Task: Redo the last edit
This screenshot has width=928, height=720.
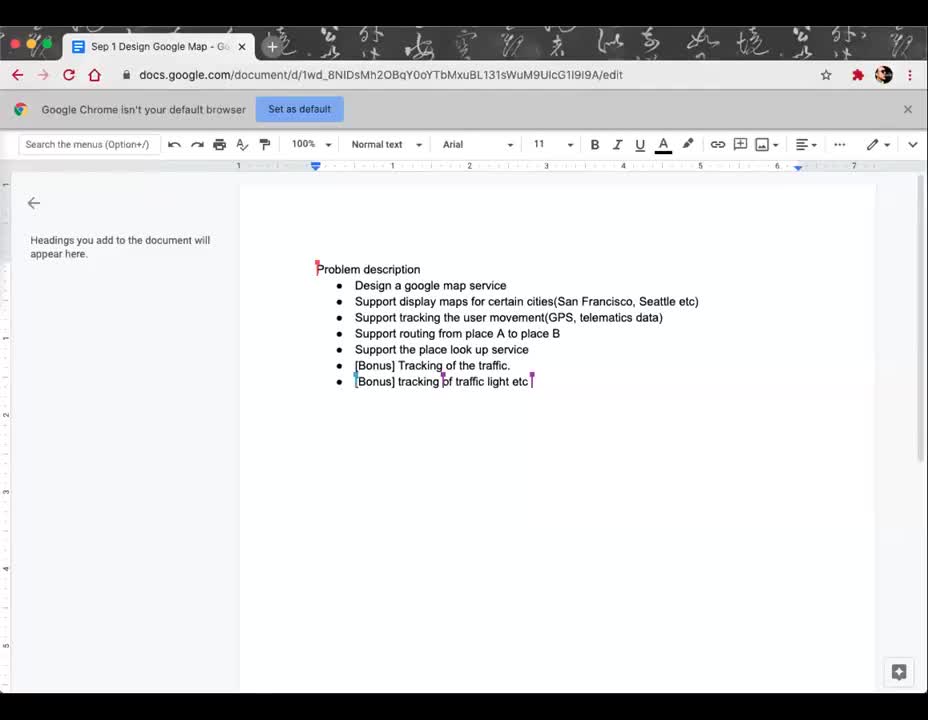Action: [197, 144]
